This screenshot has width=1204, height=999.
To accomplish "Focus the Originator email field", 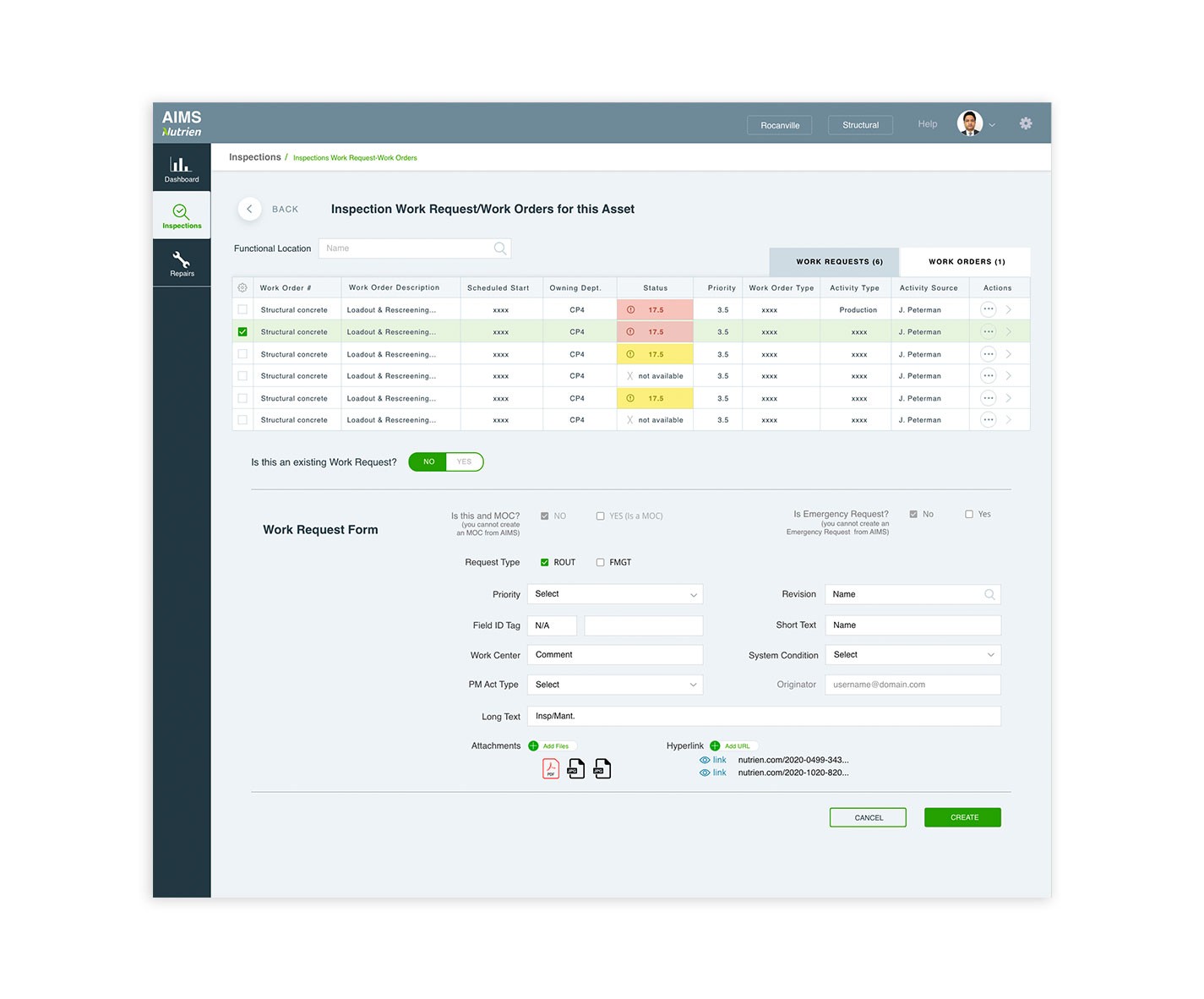I will [913, 685].
